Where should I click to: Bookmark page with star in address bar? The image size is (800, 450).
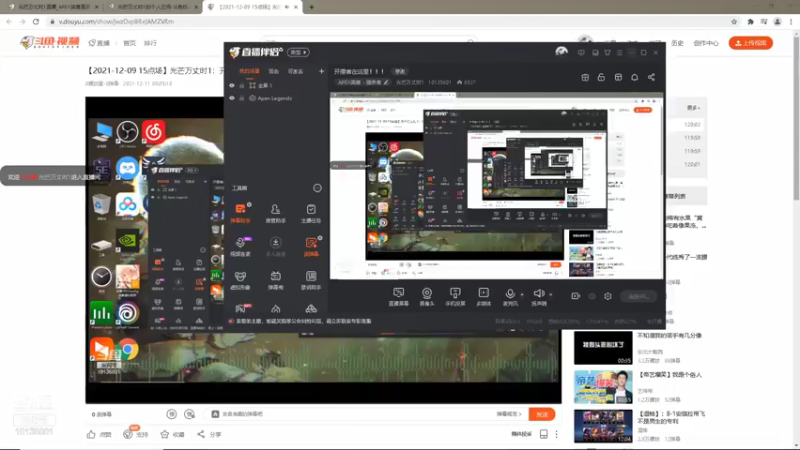tap(734, 21)
